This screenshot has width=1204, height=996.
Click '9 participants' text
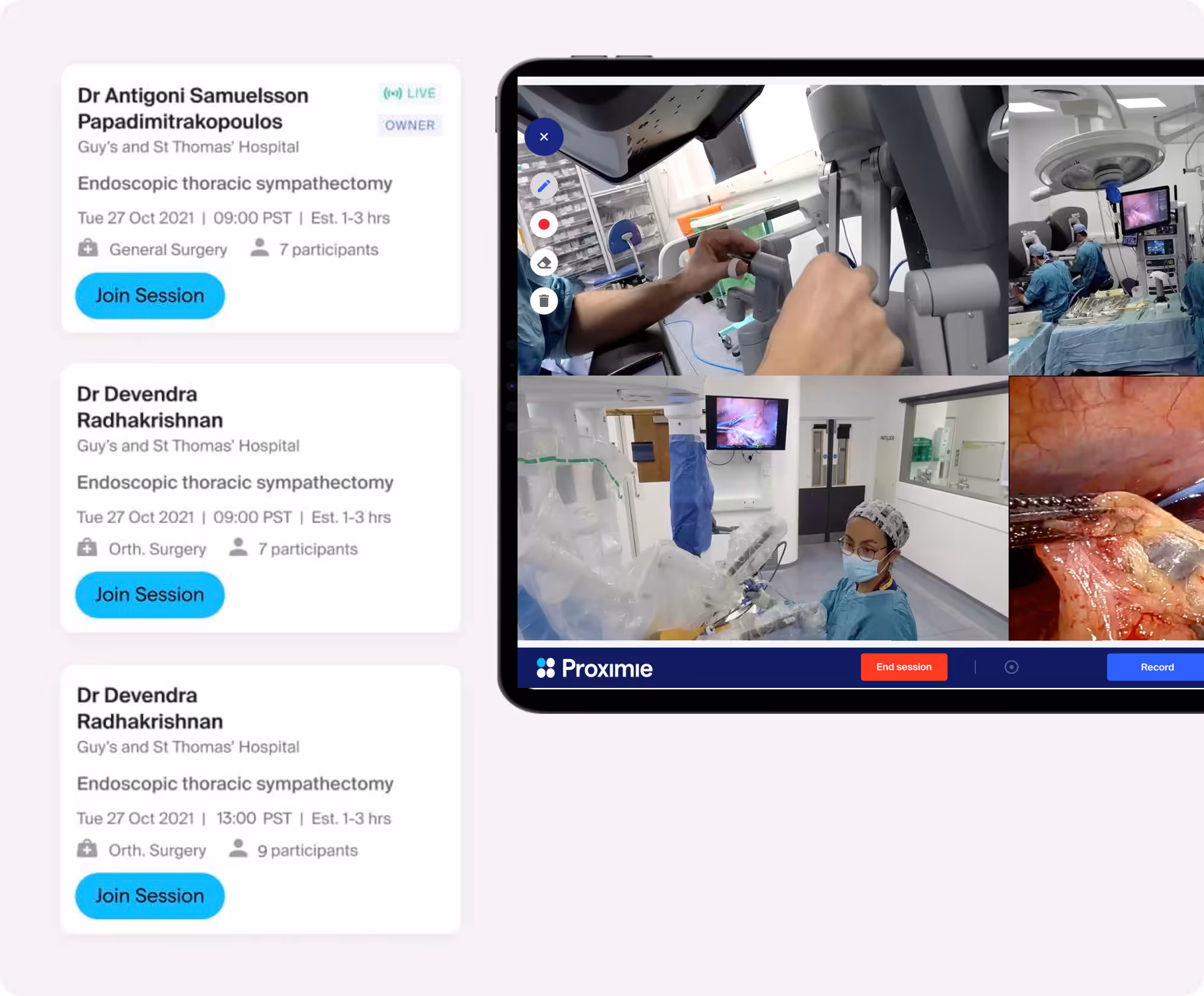(x=308, y=850)
